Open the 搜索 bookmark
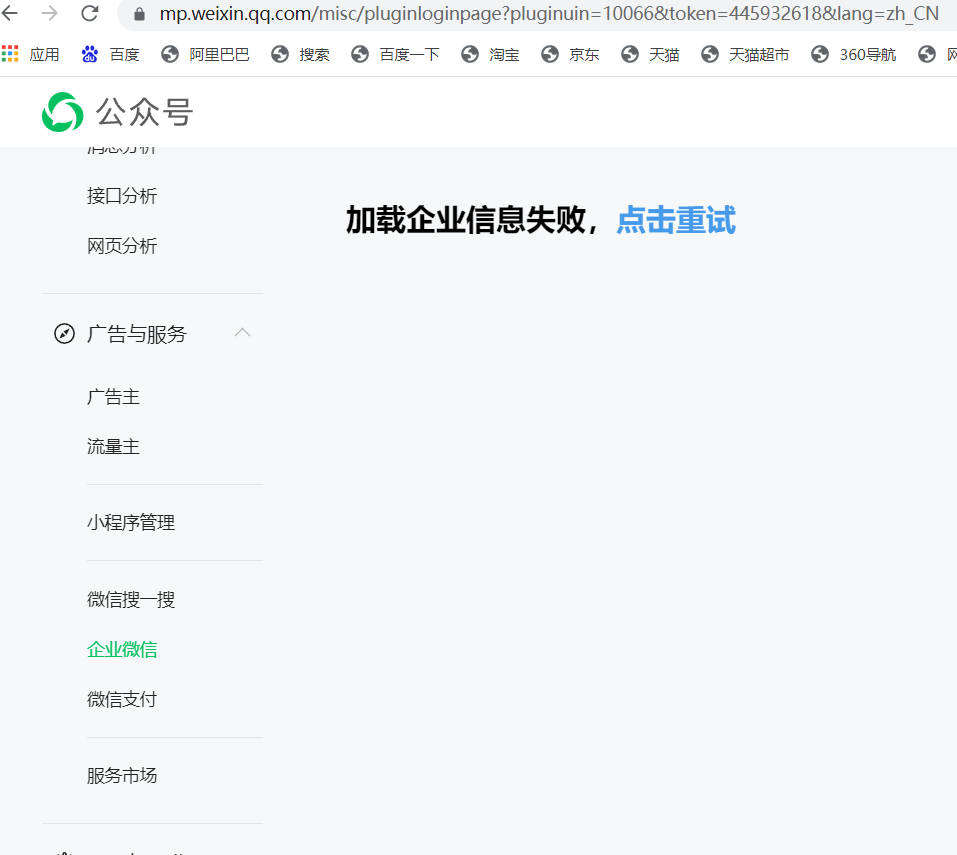The image size is (957, 855). [300, 54]
